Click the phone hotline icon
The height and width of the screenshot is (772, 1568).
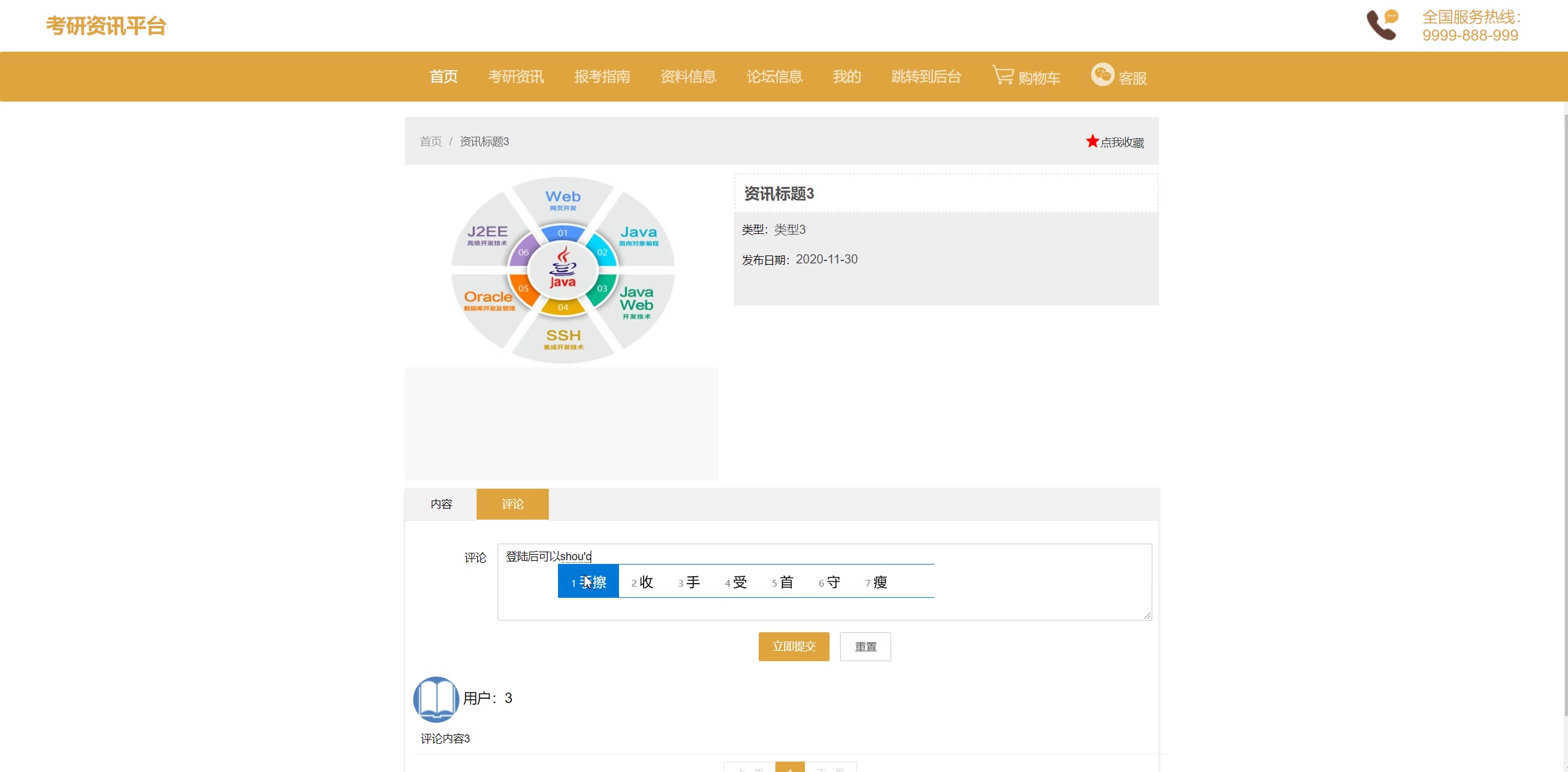pos(1383,25)
